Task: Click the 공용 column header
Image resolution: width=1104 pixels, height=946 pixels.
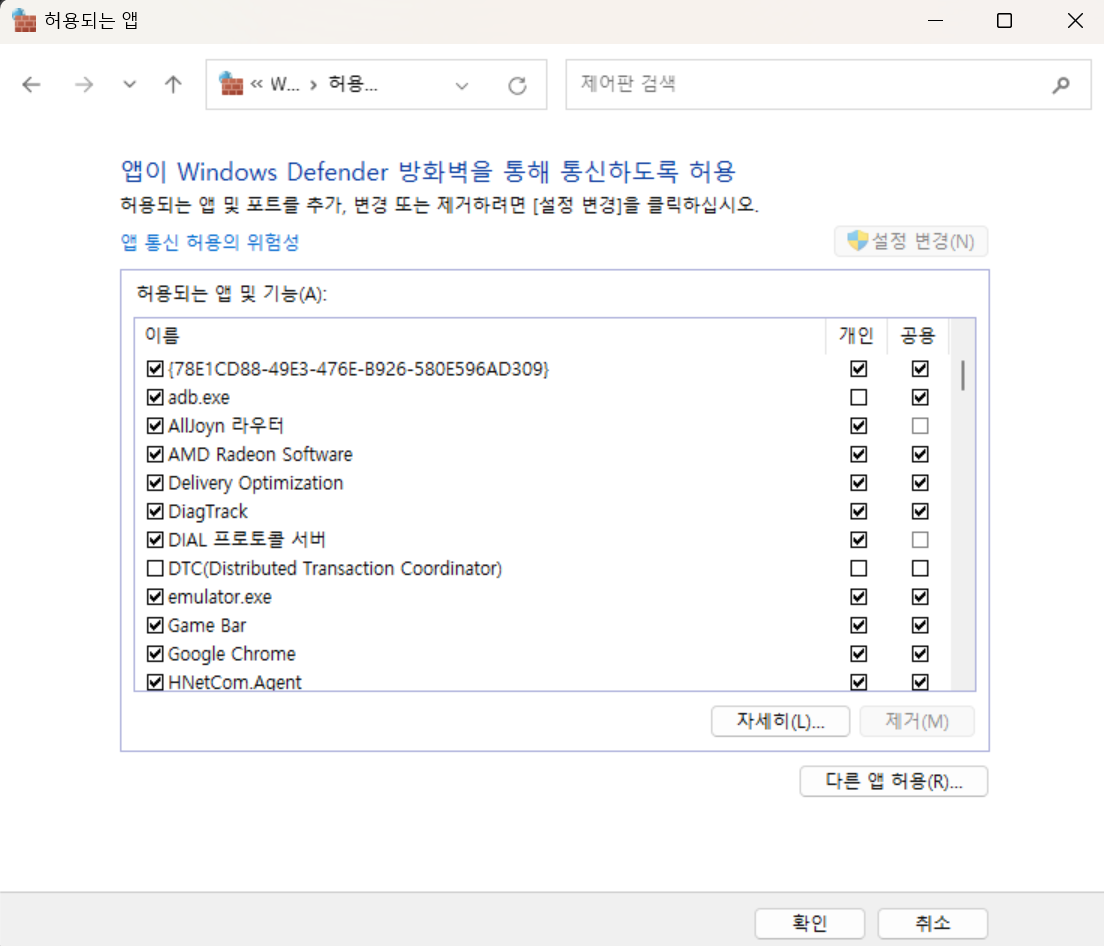Action: pyautogui.click(x=918, y=335)
